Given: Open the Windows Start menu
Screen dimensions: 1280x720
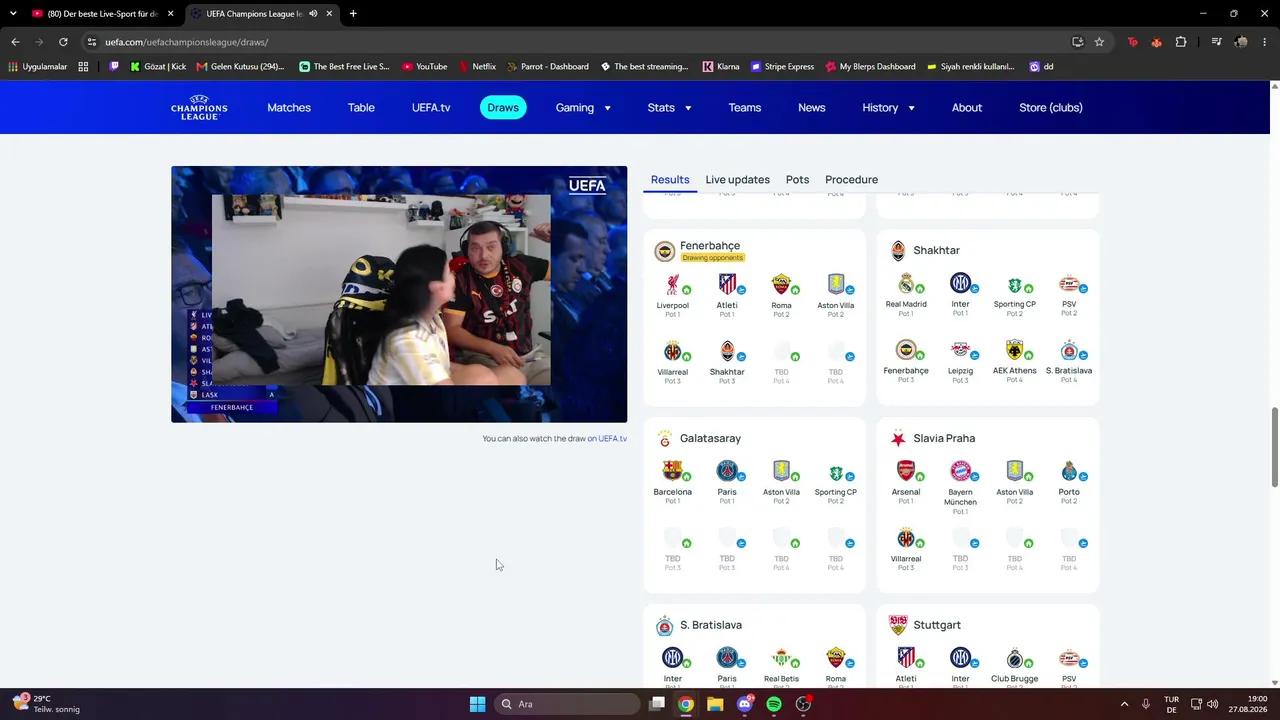Looking at the screenshot, I should (478, 704).
